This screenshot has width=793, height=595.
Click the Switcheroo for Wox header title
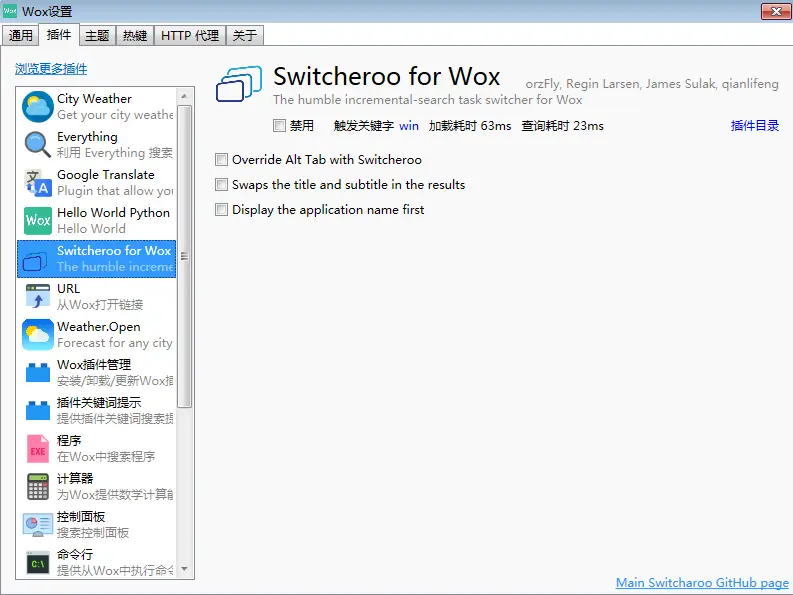[x=387, y=76]
